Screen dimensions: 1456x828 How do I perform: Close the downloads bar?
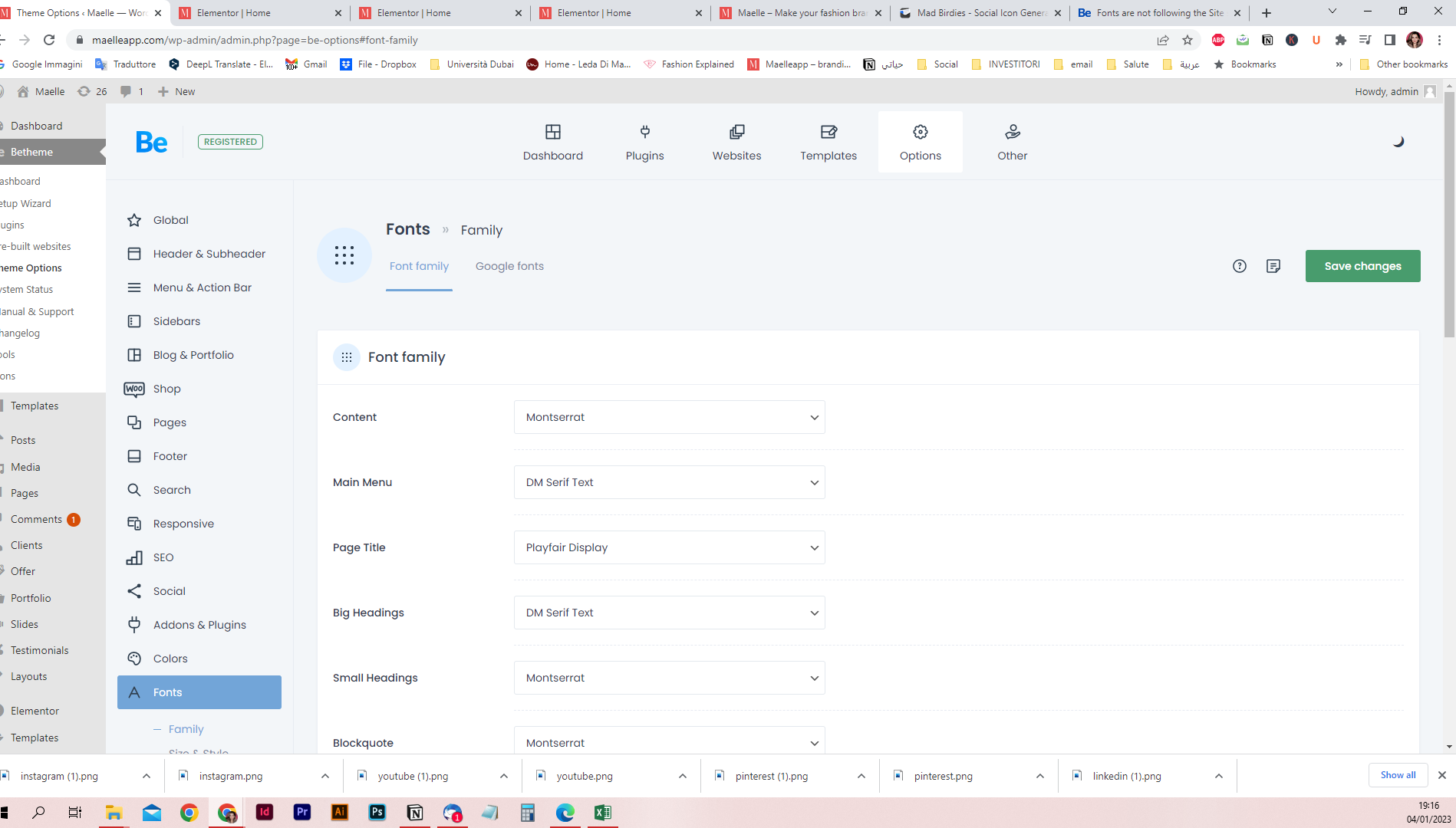(x=1441, y=775)
